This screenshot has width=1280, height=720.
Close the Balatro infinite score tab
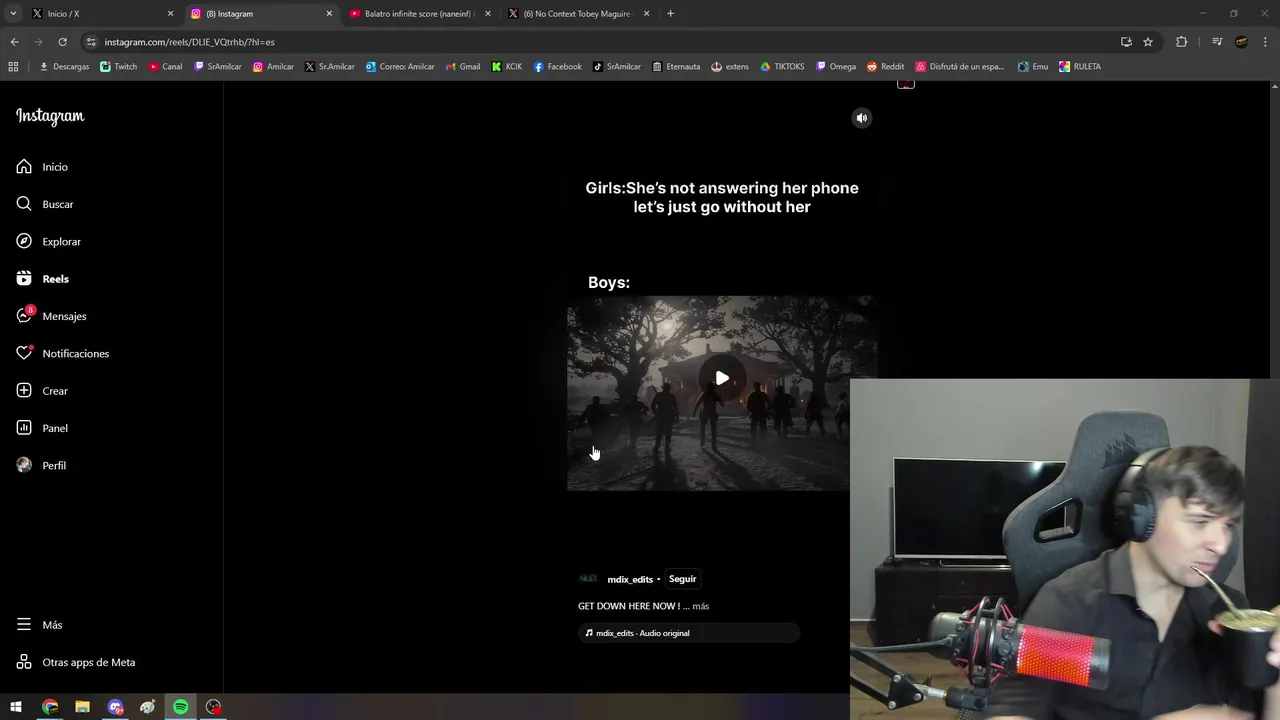pyautogui.click(x=488, y=14)
